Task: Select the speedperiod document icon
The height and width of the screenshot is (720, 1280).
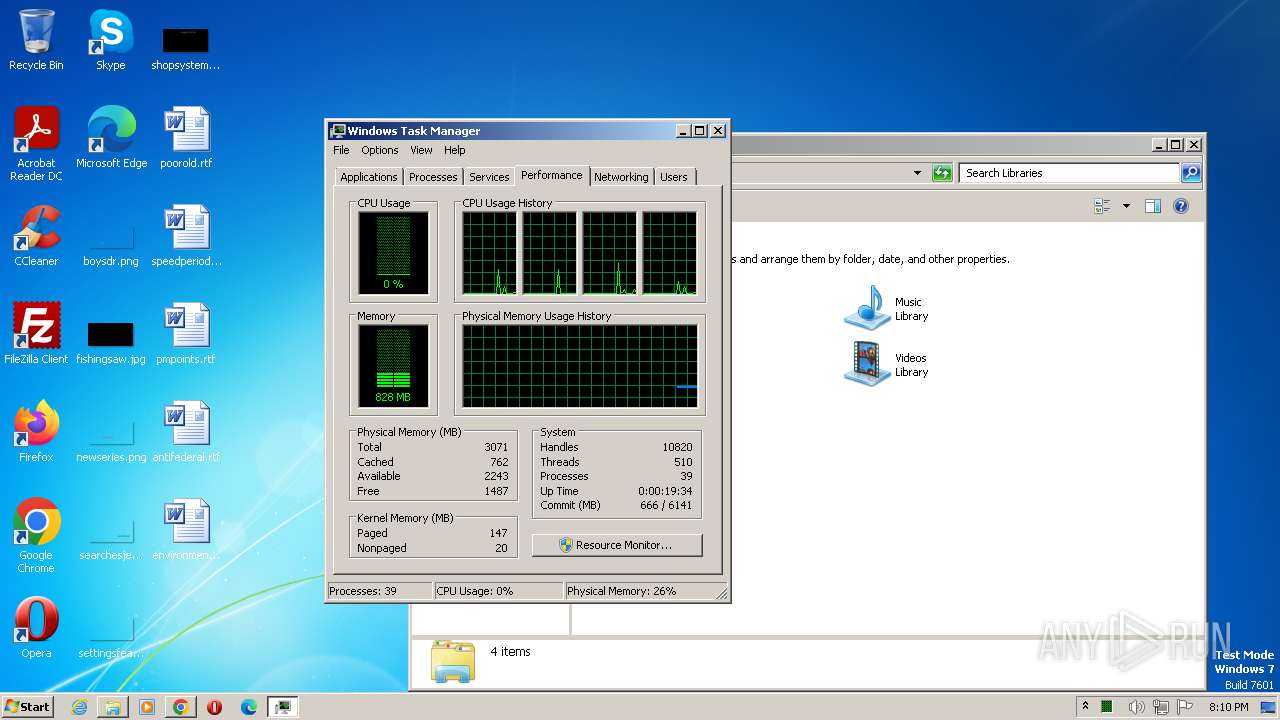Action: point(186,236)
